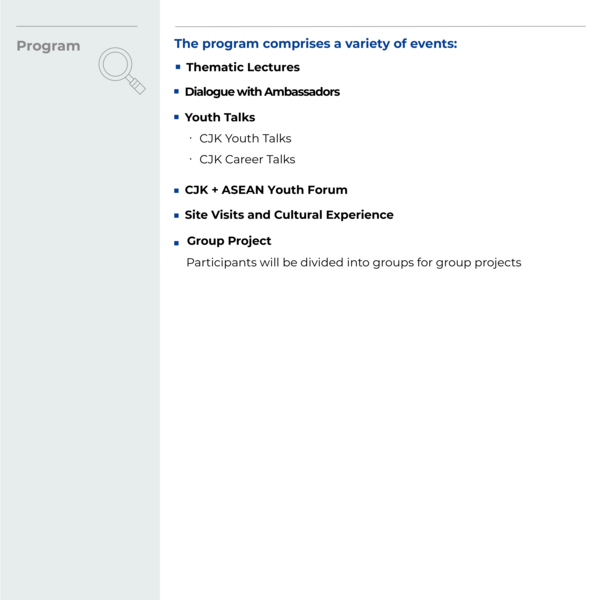Image resolution: width=600 pixels, height=600 pixels.
Task: Click the blue bullet before Thematic Lectures
Action: tap(178, 67)
